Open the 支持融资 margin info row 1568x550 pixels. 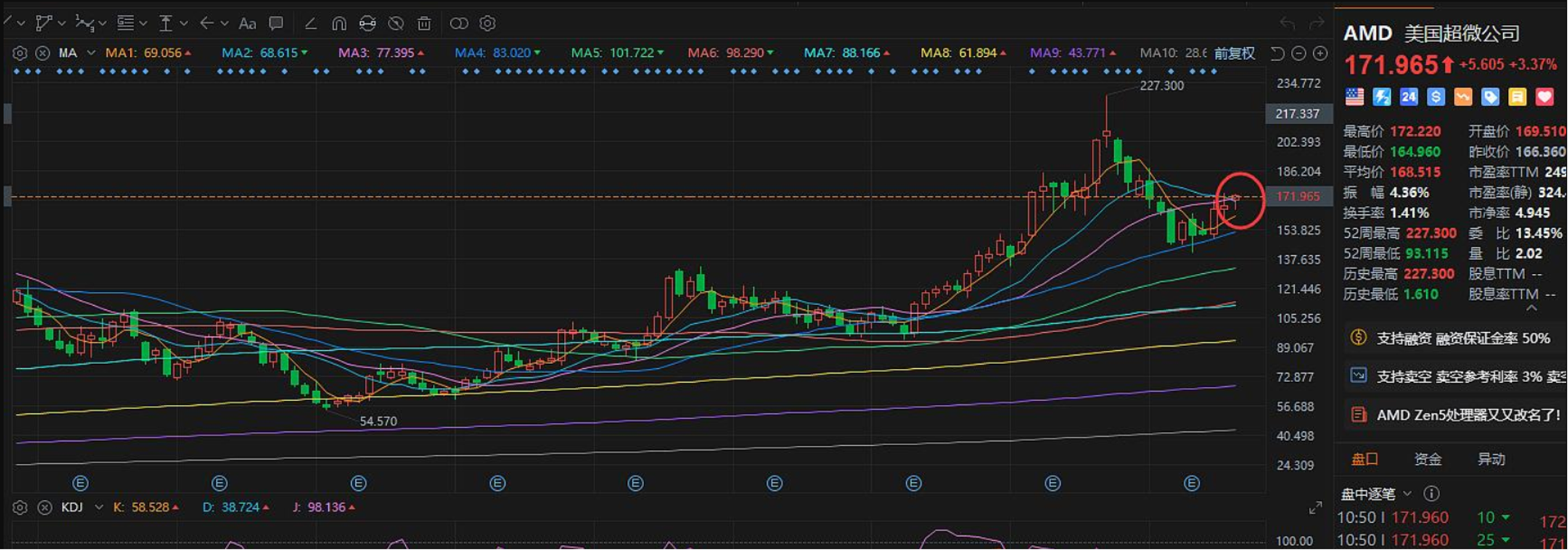[1455, 338]
